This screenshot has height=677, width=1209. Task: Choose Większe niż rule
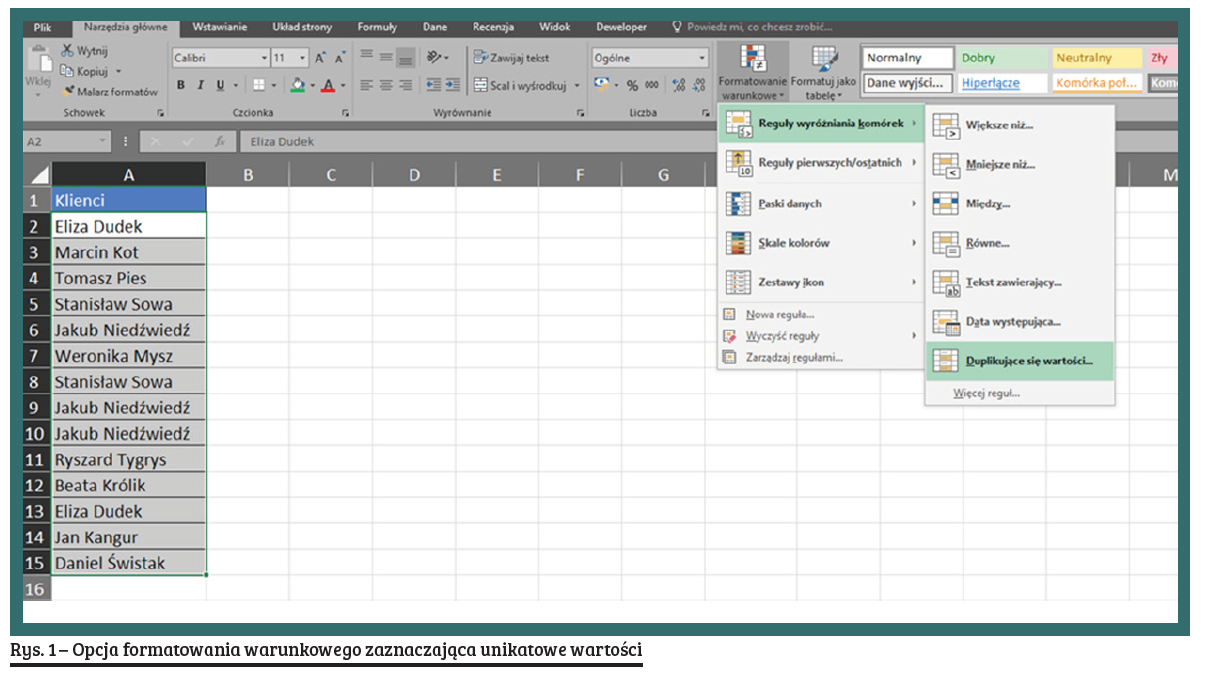click(x=1020, y=125)
